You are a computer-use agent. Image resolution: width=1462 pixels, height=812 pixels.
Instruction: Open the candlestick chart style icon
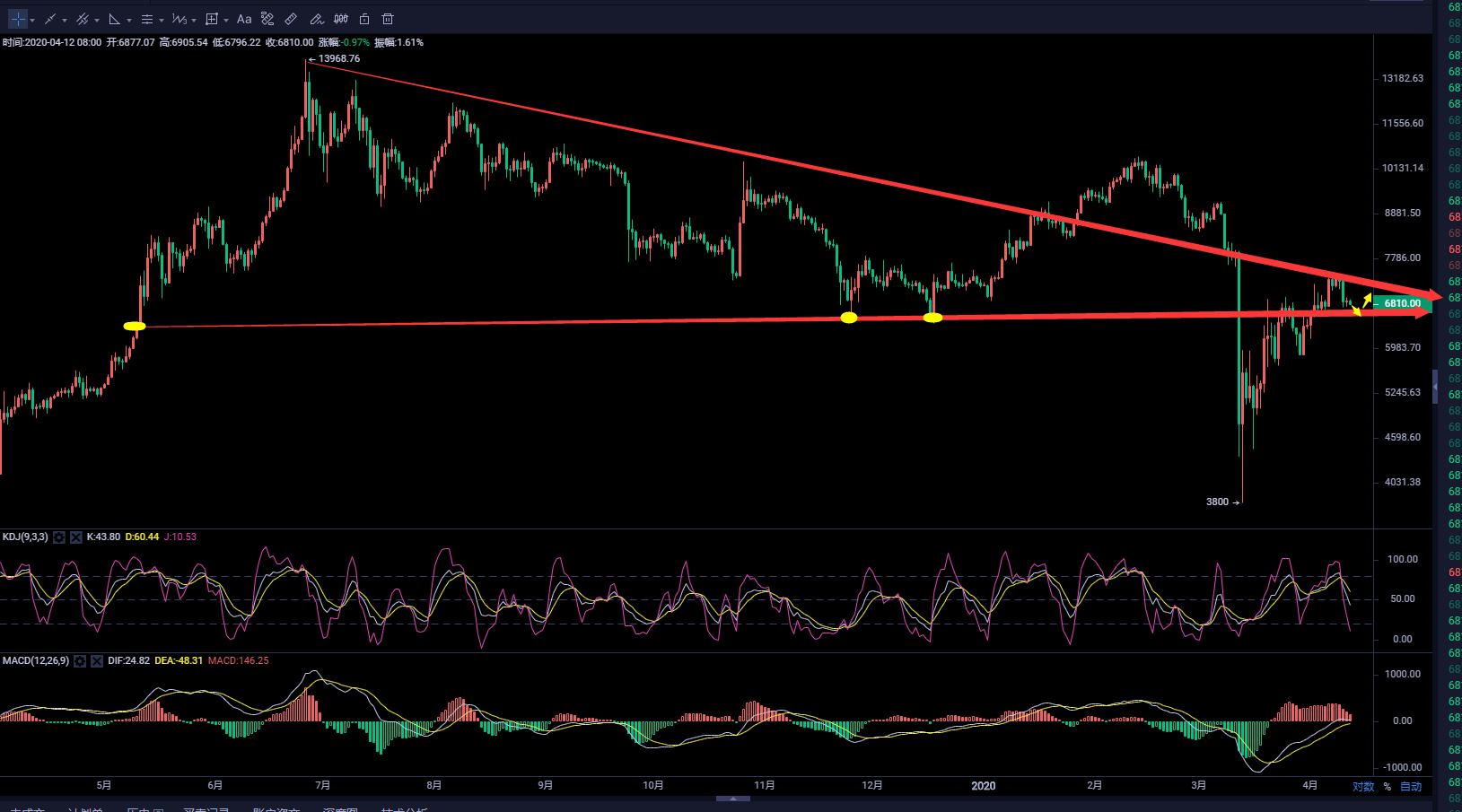coord(341,19)
